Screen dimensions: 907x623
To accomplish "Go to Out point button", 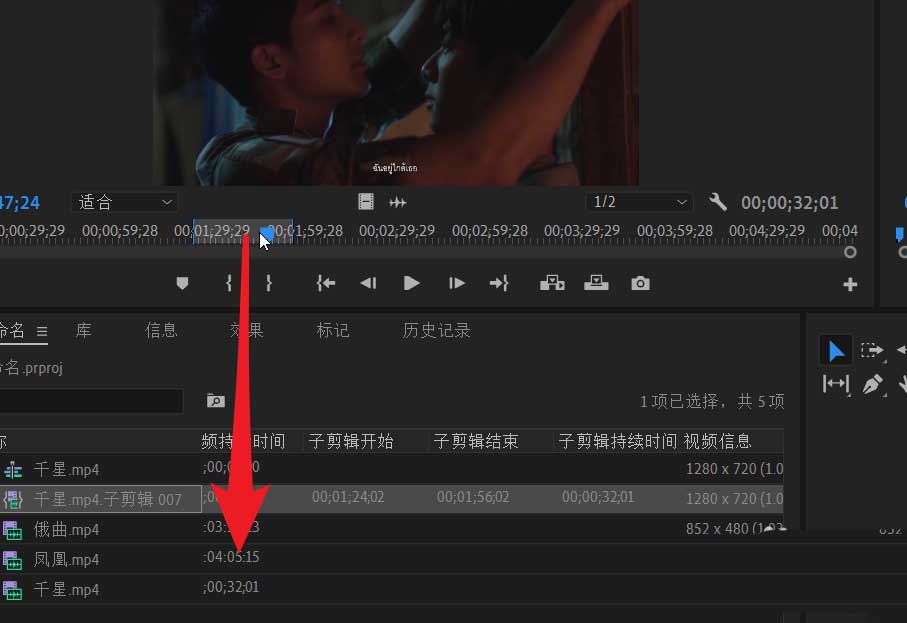I will [x=499, y=283].
